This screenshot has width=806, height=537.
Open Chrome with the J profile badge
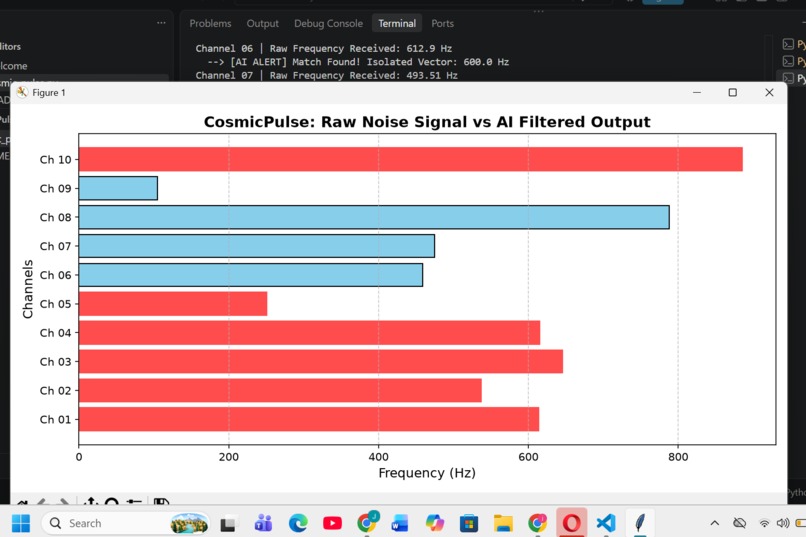367,523
